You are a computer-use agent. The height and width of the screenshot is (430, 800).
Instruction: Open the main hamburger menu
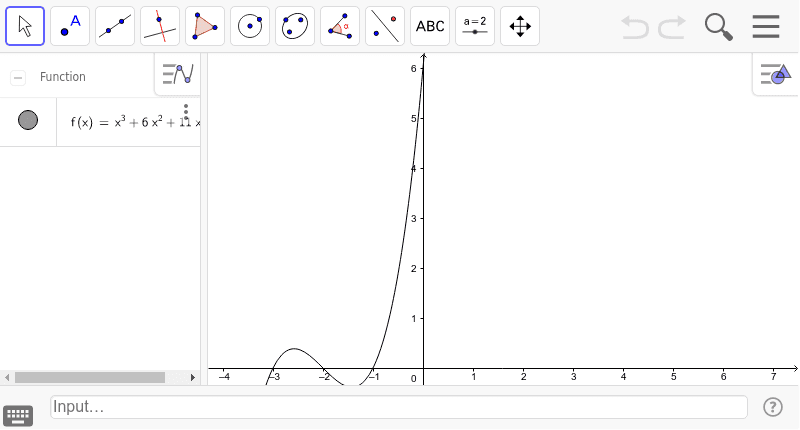pyautogui.click(x=766, y=27)
